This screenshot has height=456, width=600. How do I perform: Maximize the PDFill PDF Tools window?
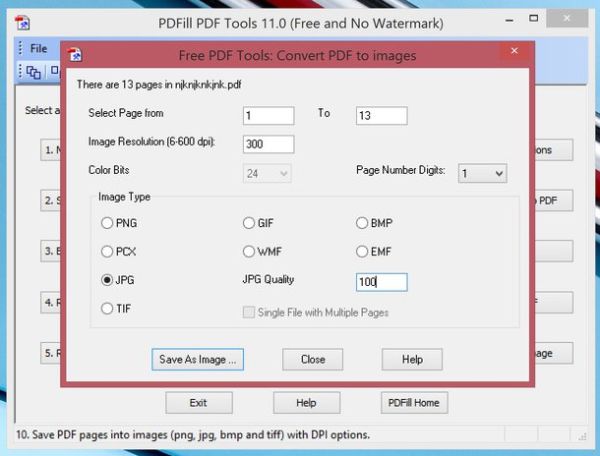click(x=533, y=18)
